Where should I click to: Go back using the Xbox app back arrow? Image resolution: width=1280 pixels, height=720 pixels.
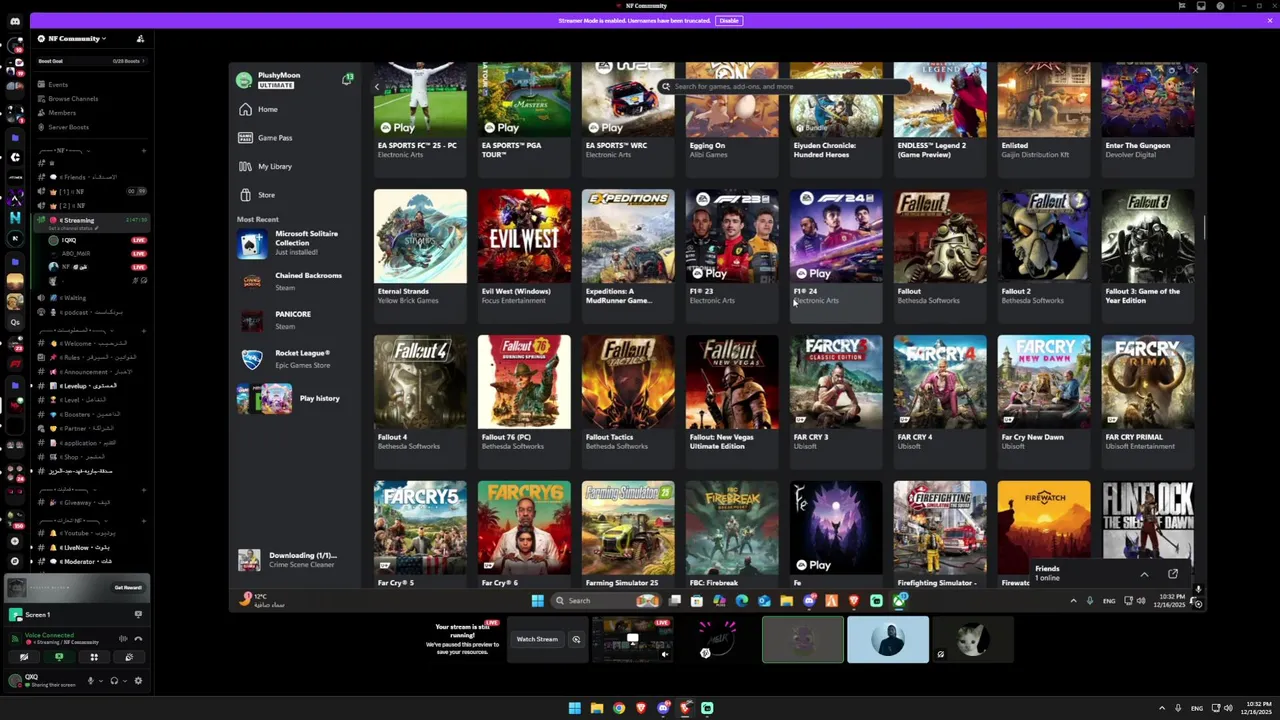click(377, 87)
